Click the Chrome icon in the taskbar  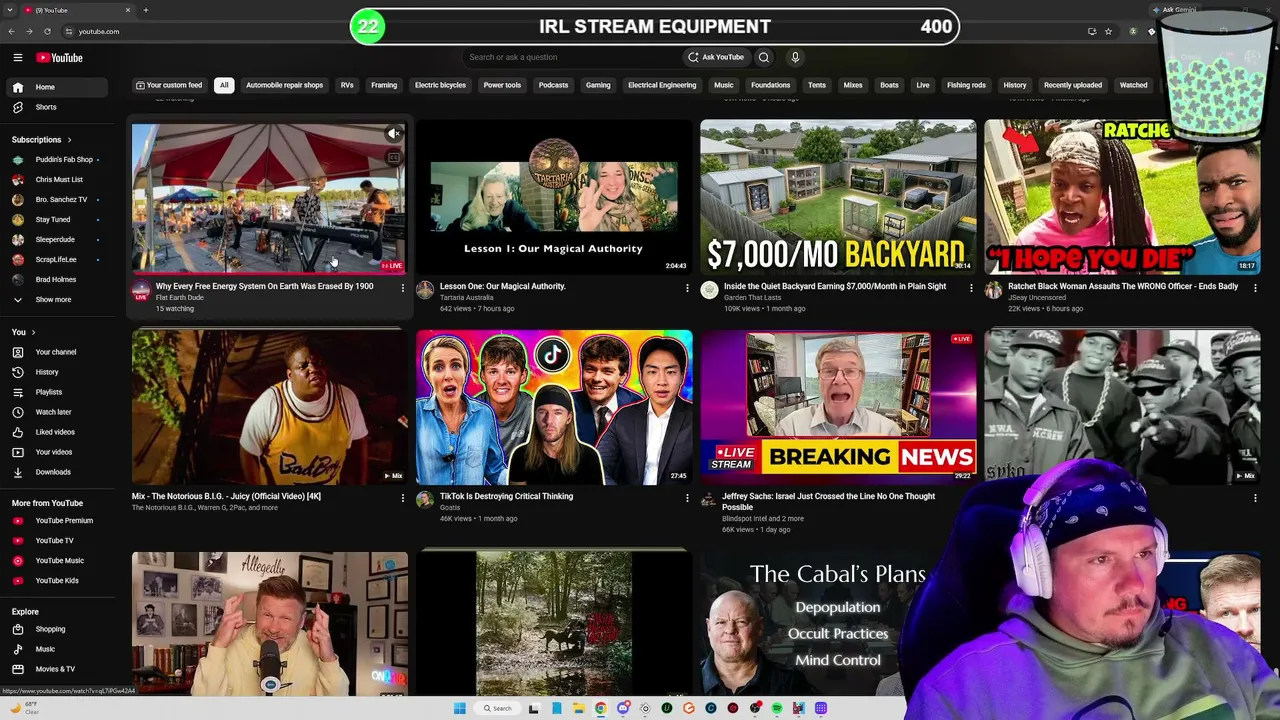pos(601,708)
